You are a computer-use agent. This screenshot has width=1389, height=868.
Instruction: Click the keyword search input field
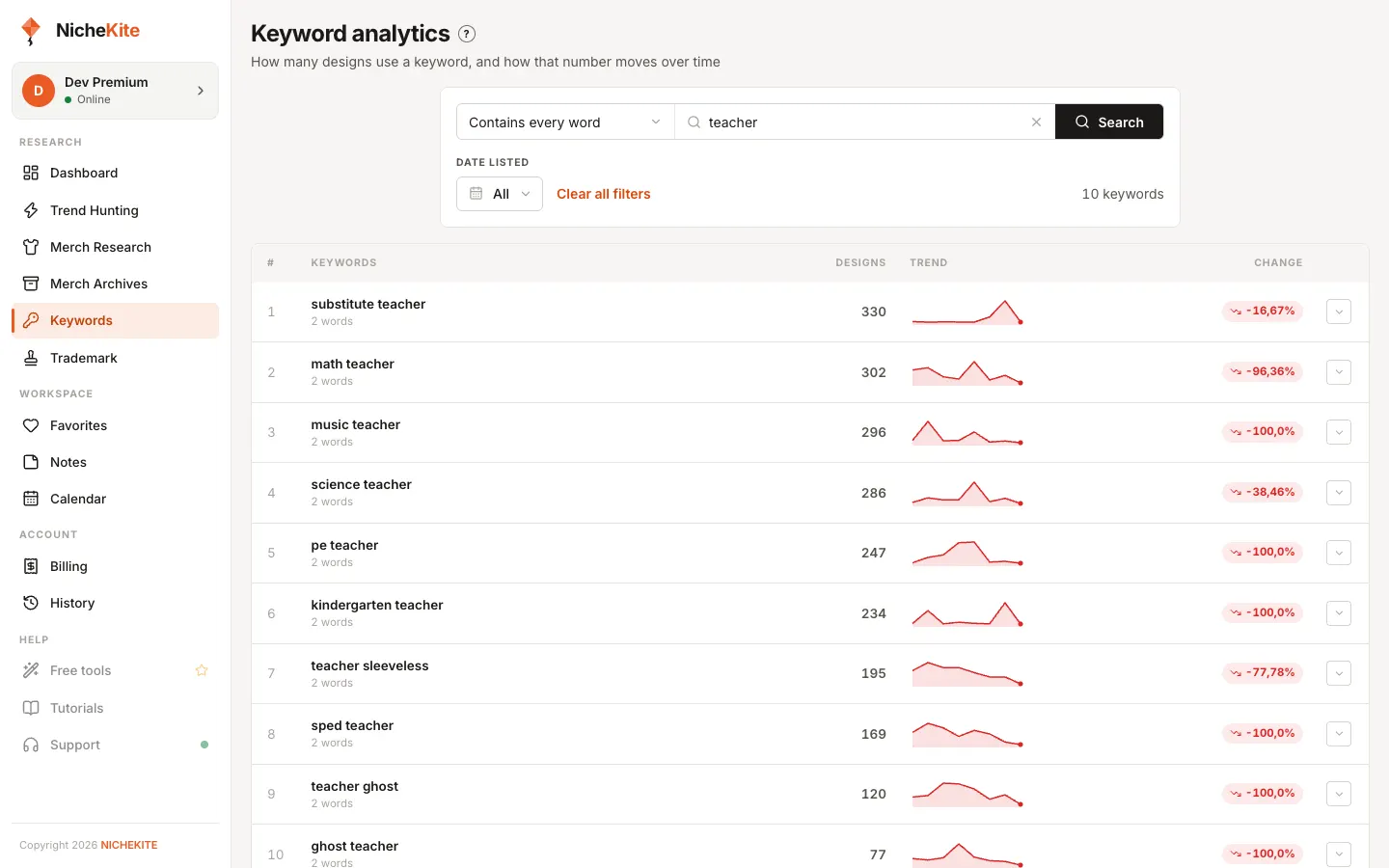coord(865,122)
